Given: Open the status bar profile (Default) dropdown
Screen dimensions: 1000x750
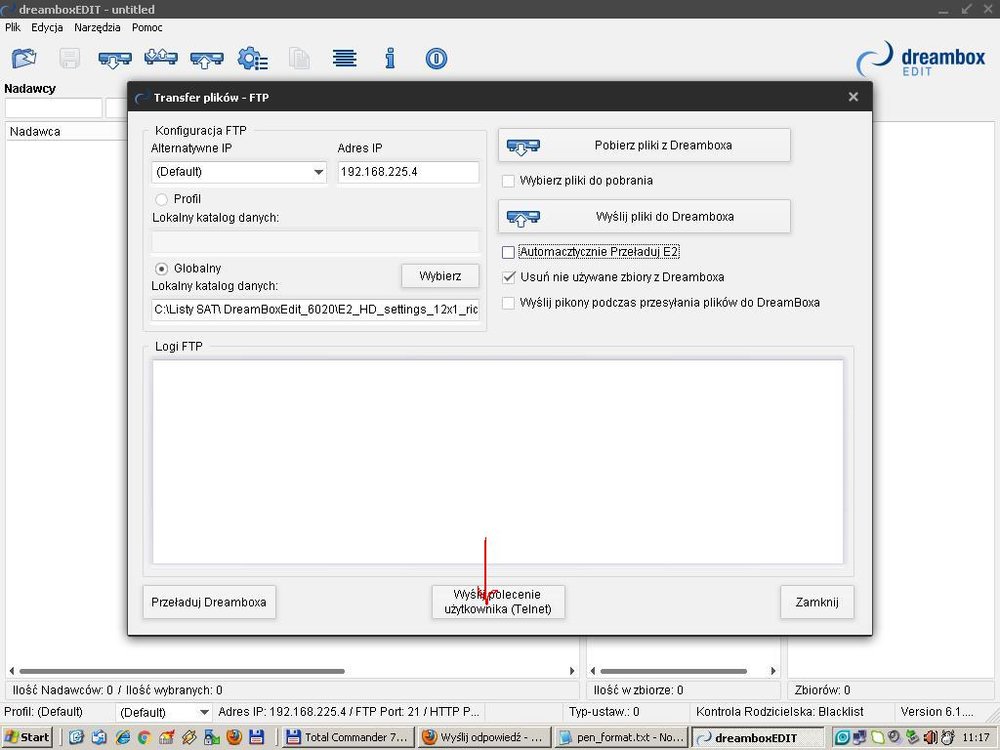Looking at the screenshot, I should pos(204,712).
